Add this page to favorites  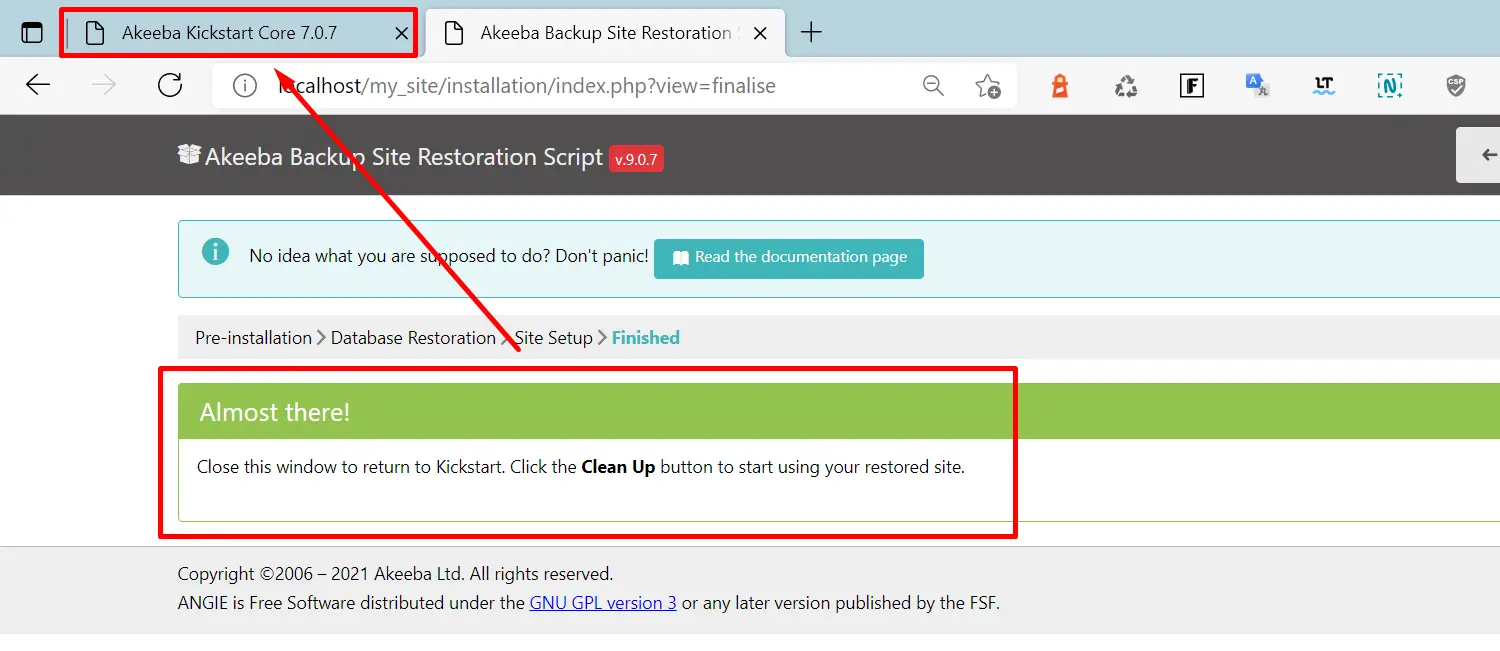988,86
